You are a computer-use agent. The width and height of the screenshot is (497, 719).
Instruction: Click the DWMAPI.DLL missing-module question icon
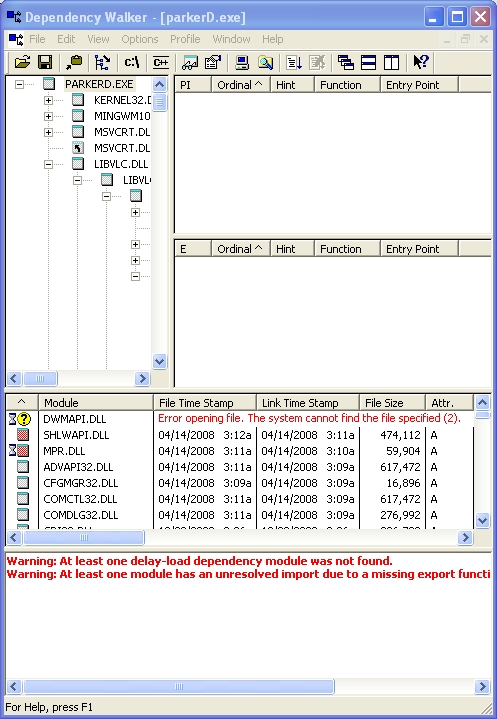point(24,419)
